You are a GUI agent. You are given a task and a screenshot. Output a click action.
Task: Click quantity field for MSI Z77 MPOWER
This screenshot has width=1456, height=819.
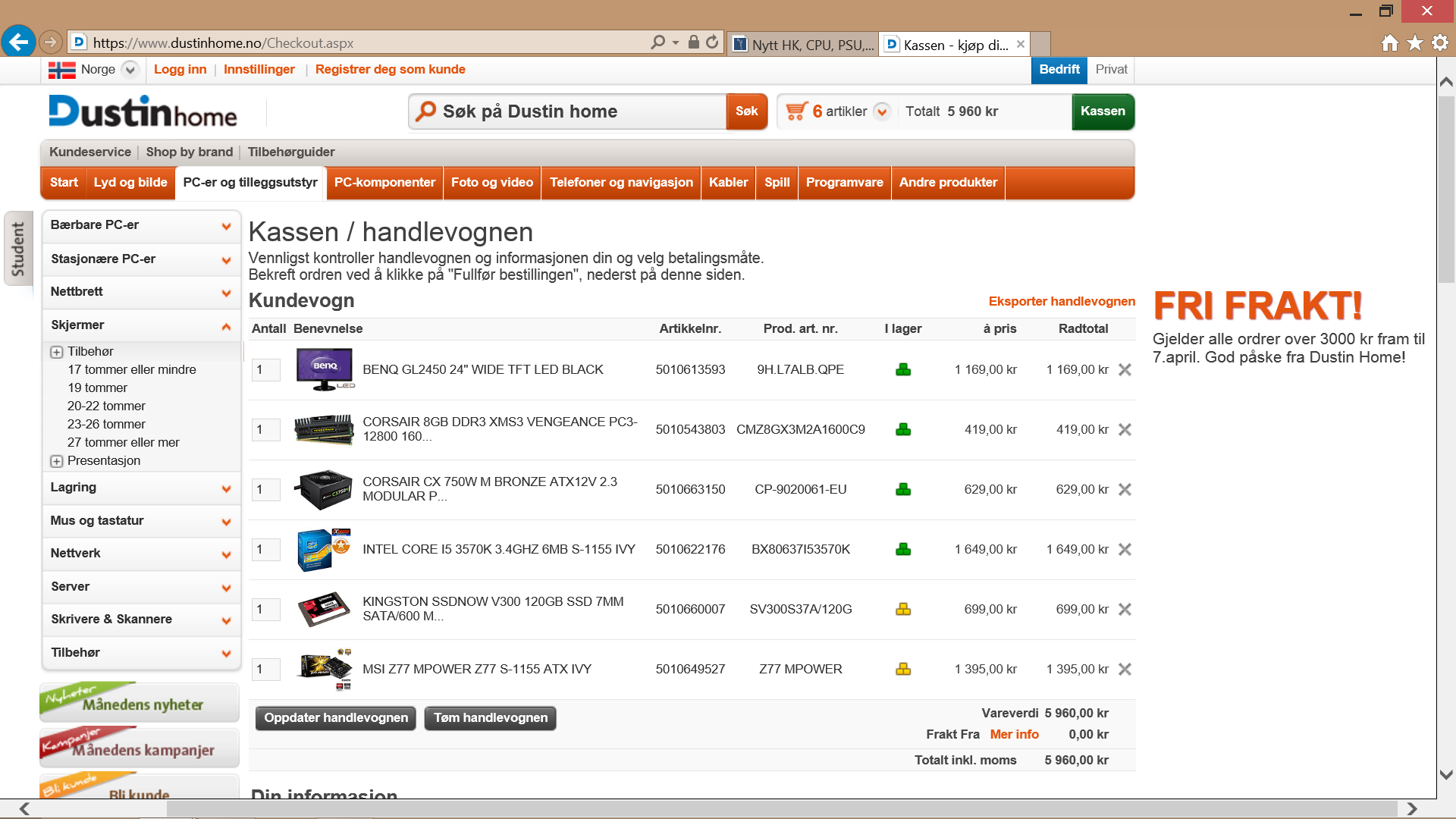tap(266, 670)
